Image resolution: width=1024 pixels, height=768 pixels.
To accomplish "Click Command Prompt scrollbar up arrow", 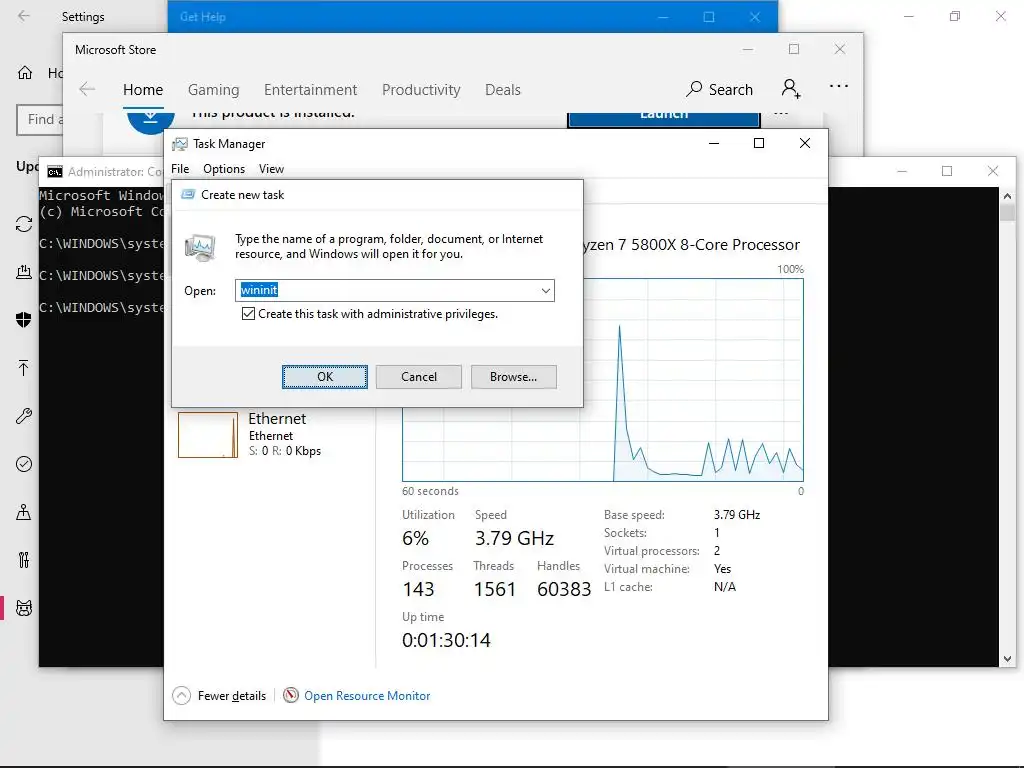I will 1007,196.
